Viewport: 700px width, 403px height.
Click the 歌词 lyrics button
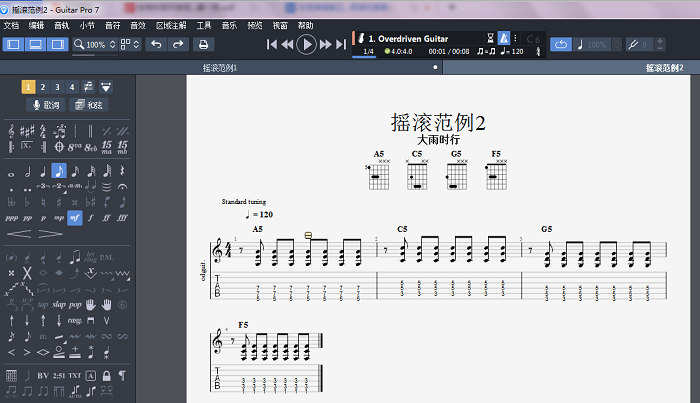coord(46,105)
